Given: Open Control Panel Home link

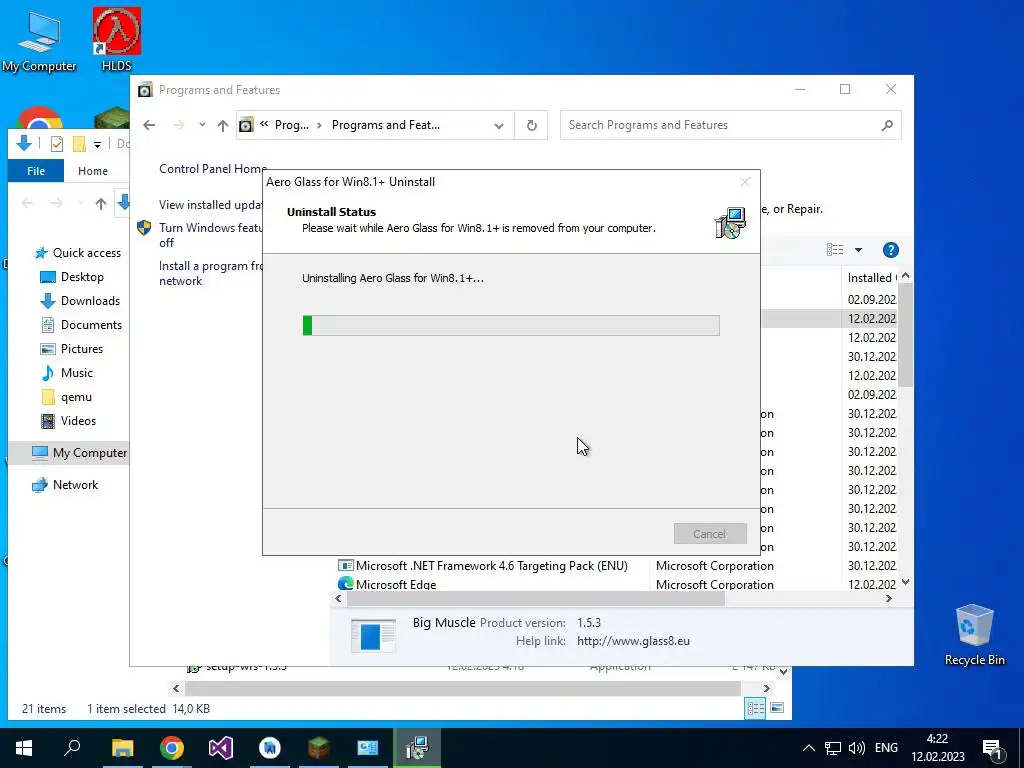Looking at the screenshot, I should coord(213,169).
